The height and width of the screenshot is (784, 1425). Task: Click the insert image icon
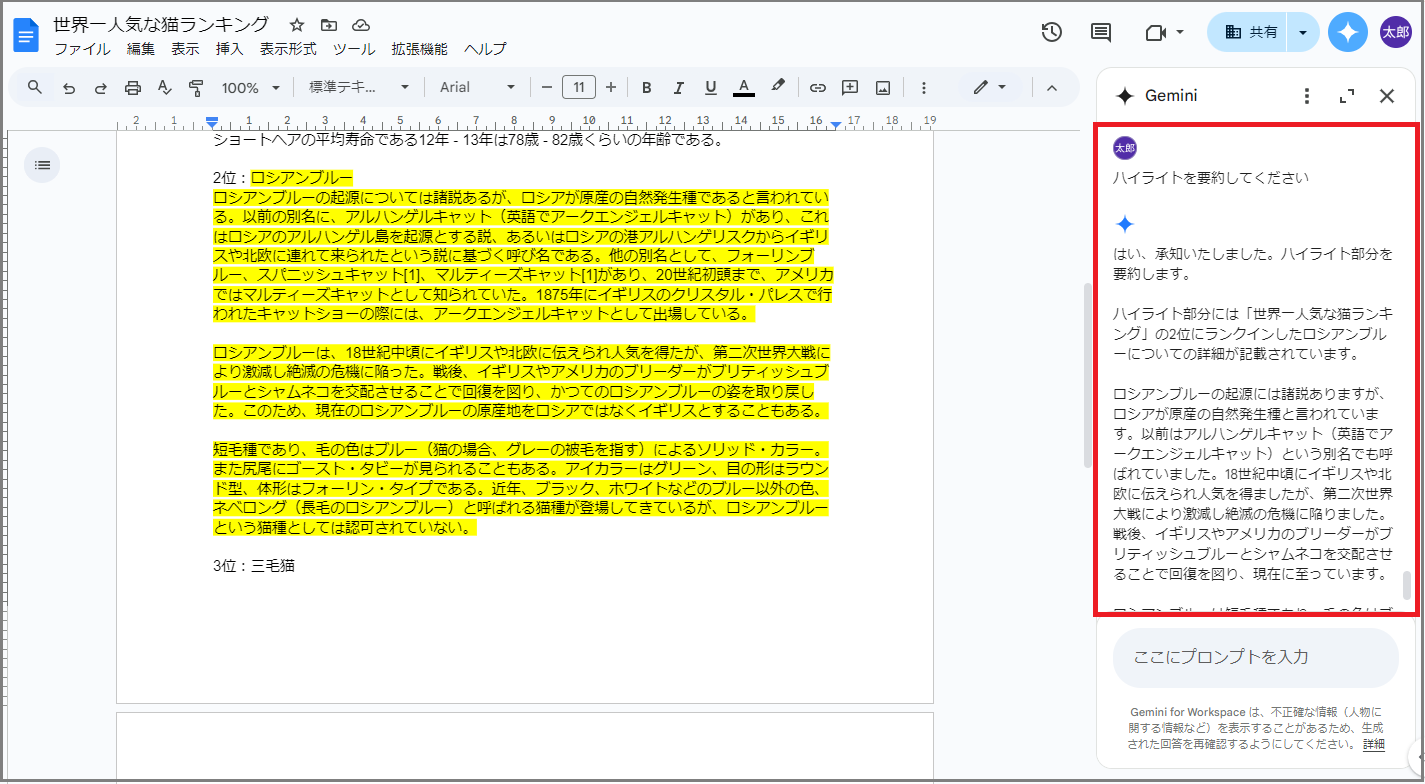click(882, 88)
